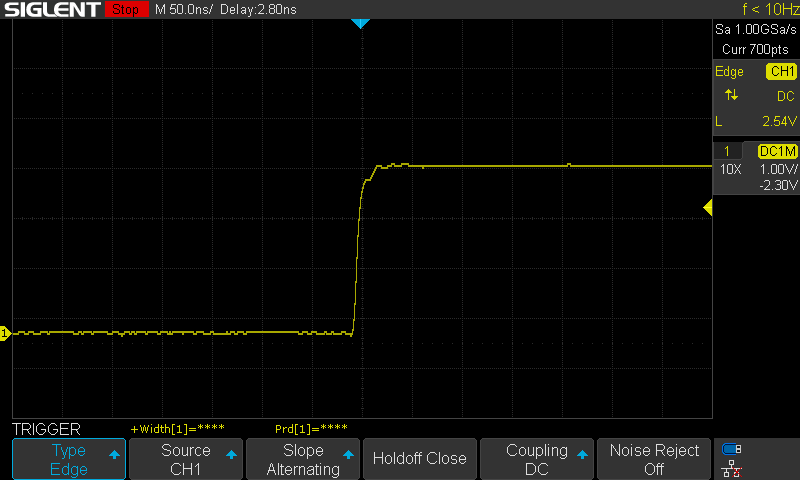This screenshot has width=800, height=480.
Task: Click the -2.30V offset value
Action: coord(778,185)
